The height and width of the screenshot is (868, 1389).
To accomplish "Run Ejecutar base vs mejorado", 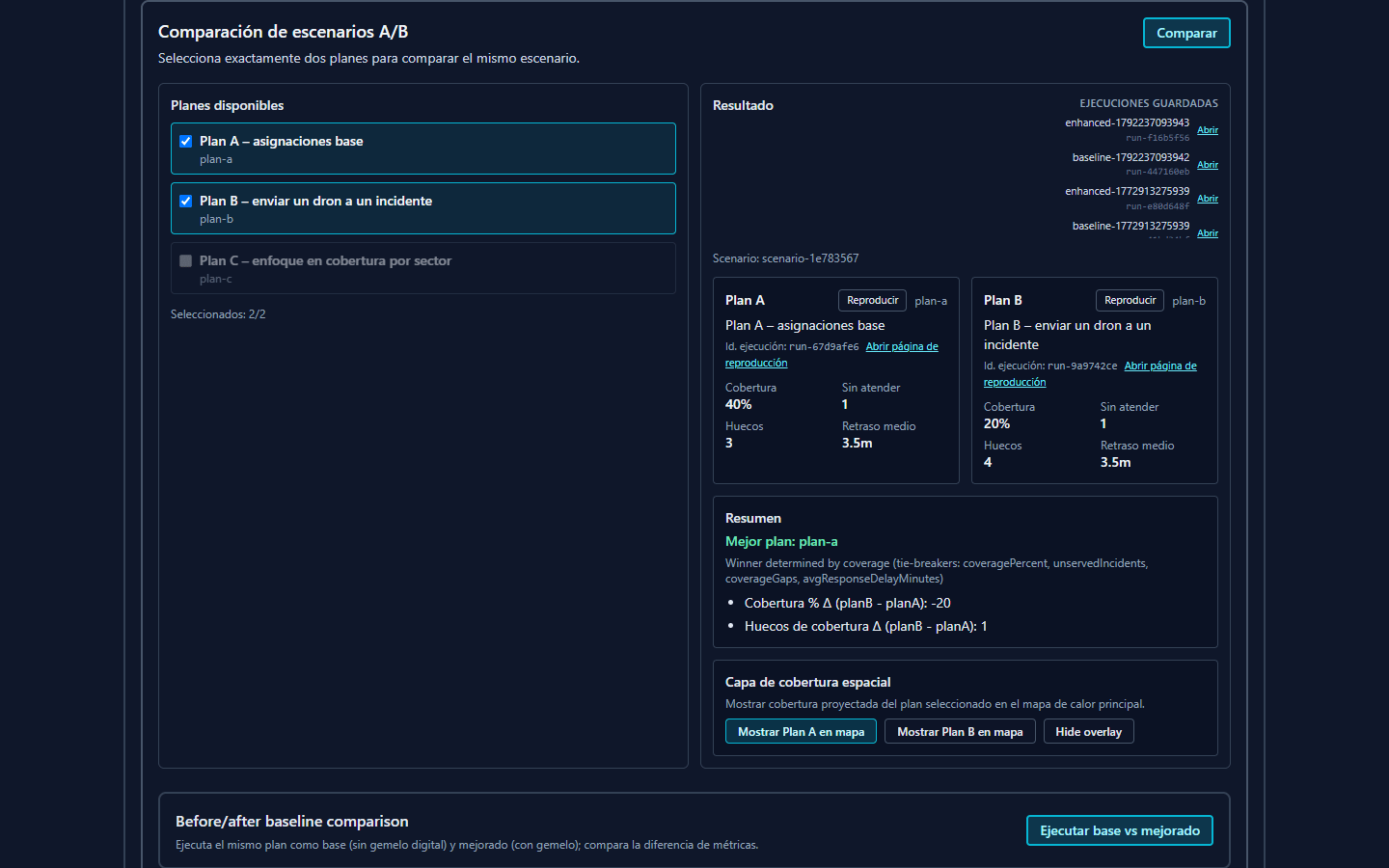I will click(1120, 830).
